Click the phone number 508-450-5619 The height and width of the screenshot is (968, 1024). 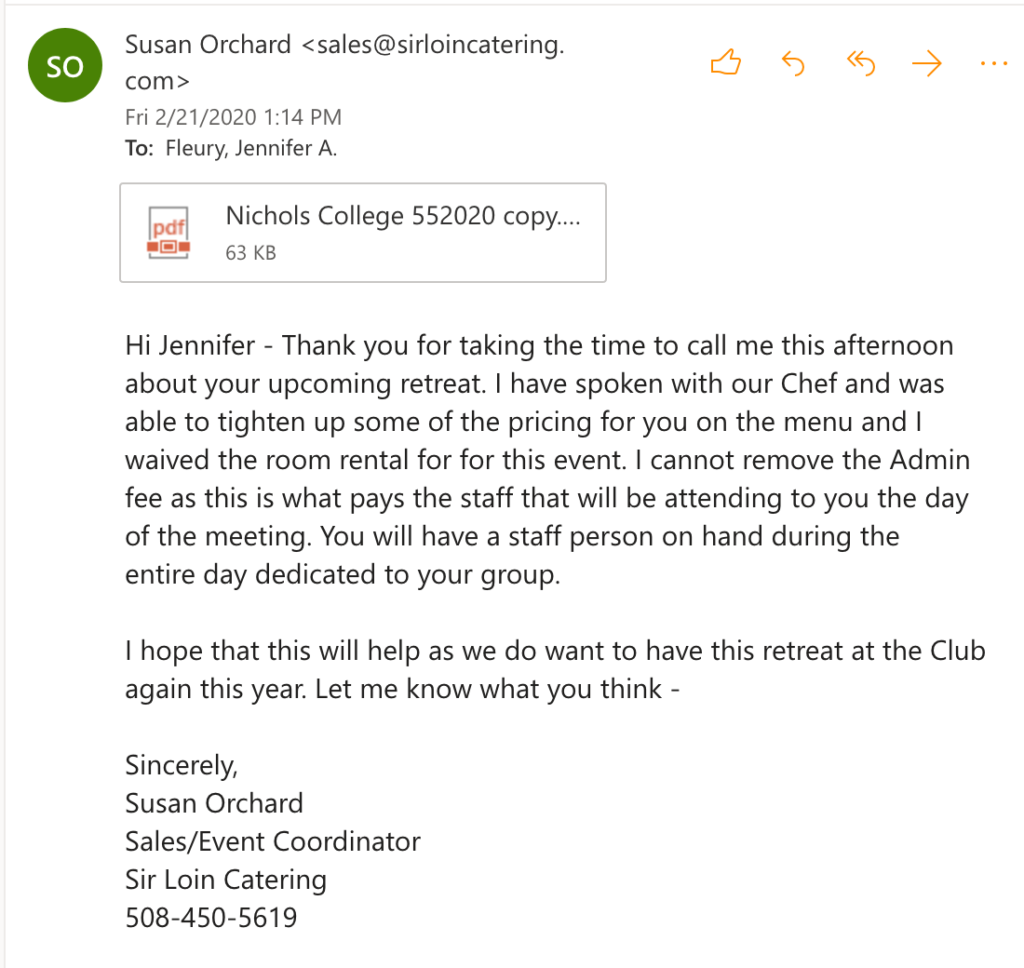[211, 918]
